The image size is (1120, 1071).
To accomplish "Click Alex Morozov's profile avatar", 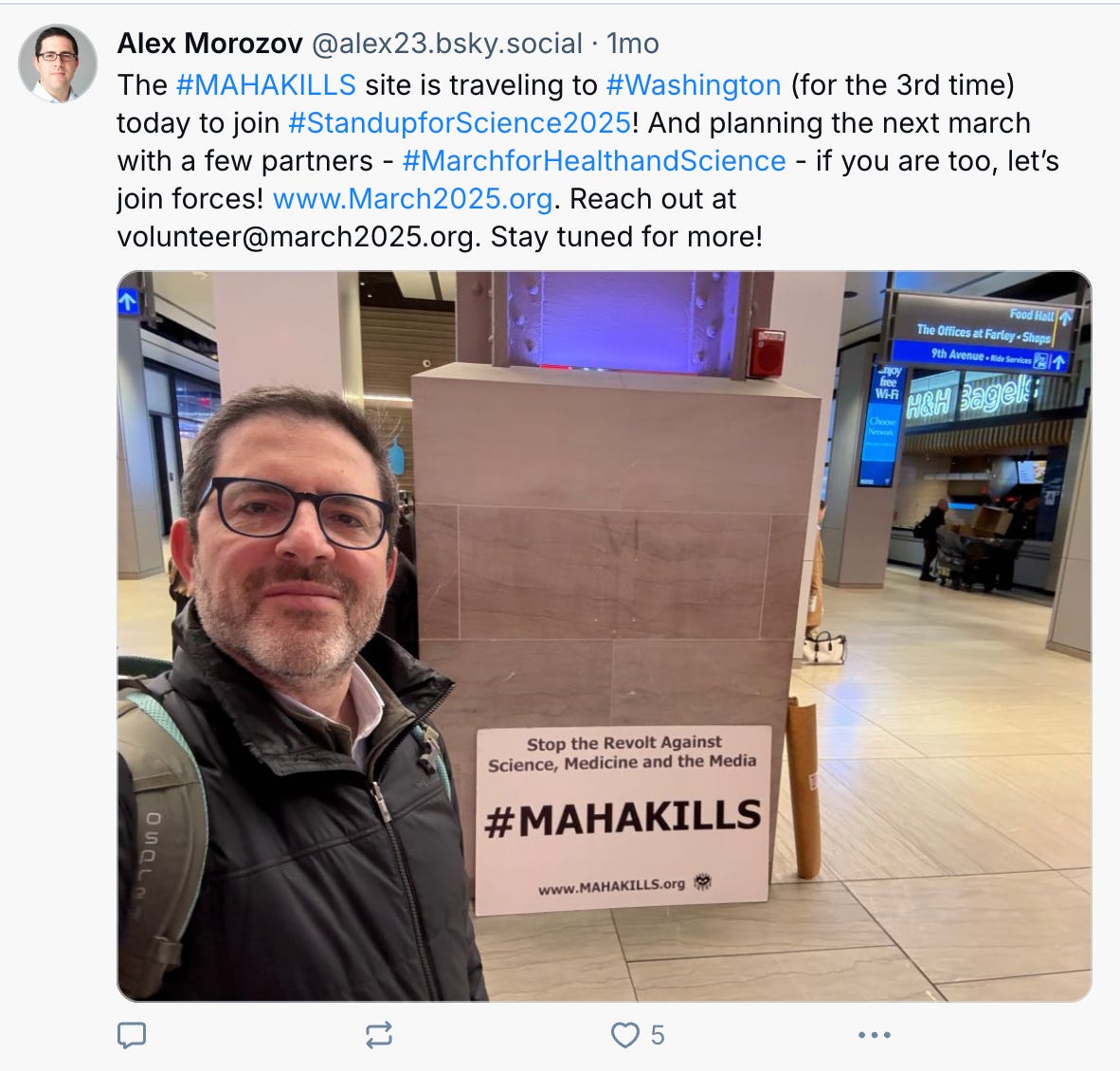I will point(57,64).
